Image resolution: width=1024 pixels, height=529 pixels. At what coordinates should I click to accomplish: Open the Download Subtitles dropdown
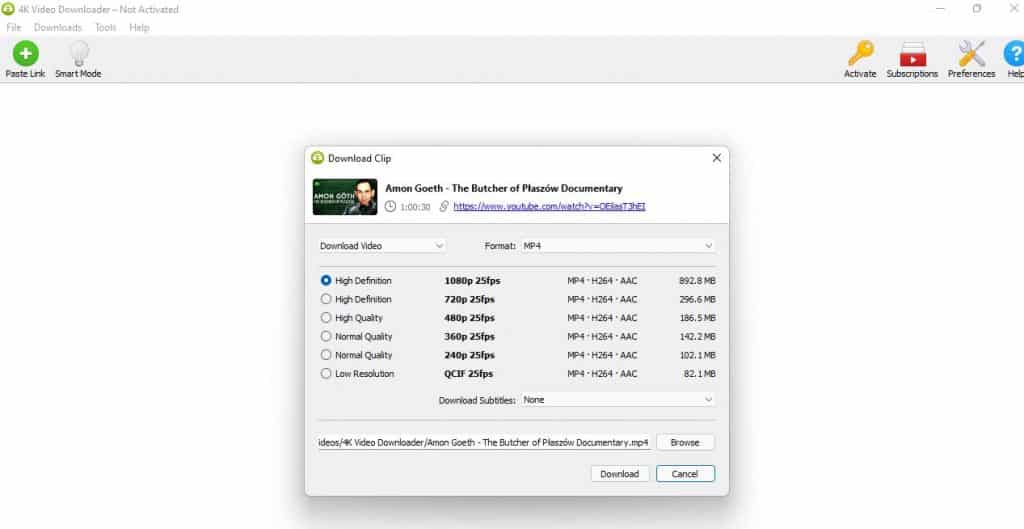click(618, 400)
